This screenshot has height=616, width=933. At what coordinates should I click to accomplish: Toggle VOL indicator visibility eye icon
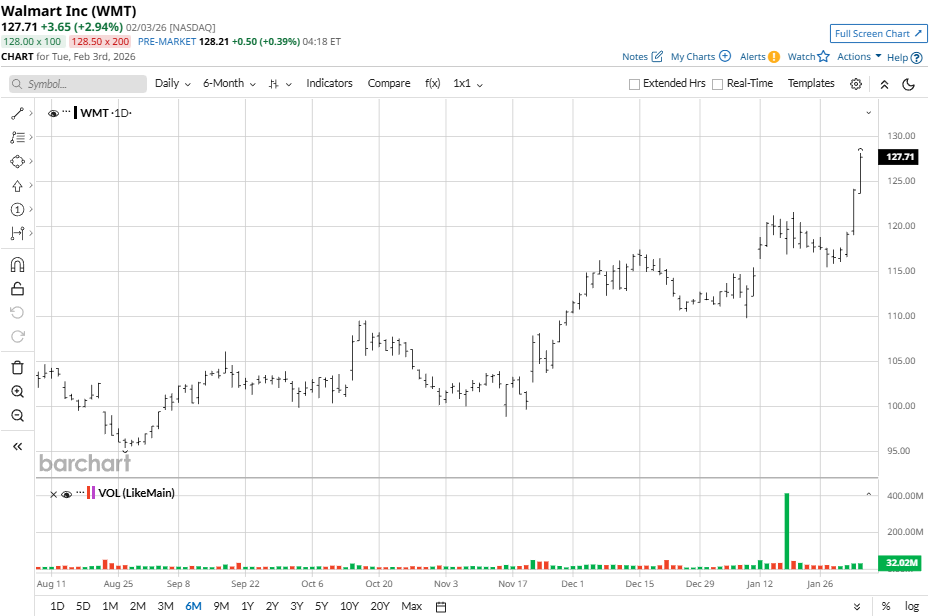click(67, 494)
